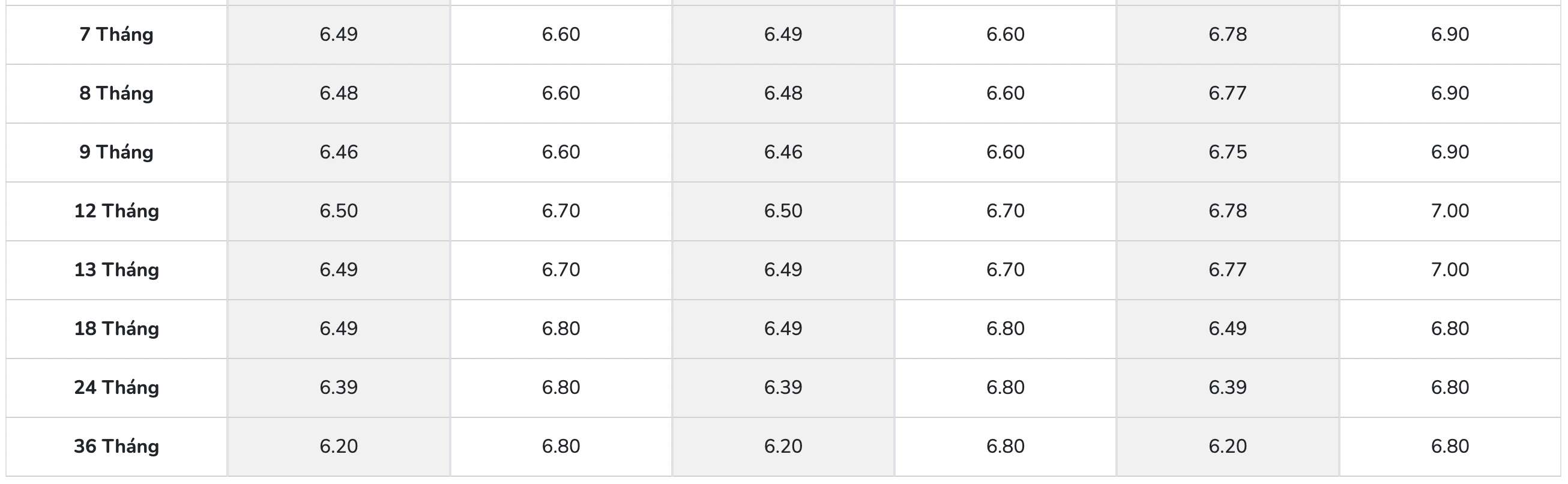Select the 36 Tháng row header
Image resolution: width=1568 pixels, height=484 pixels.
(x=116, y=446)
